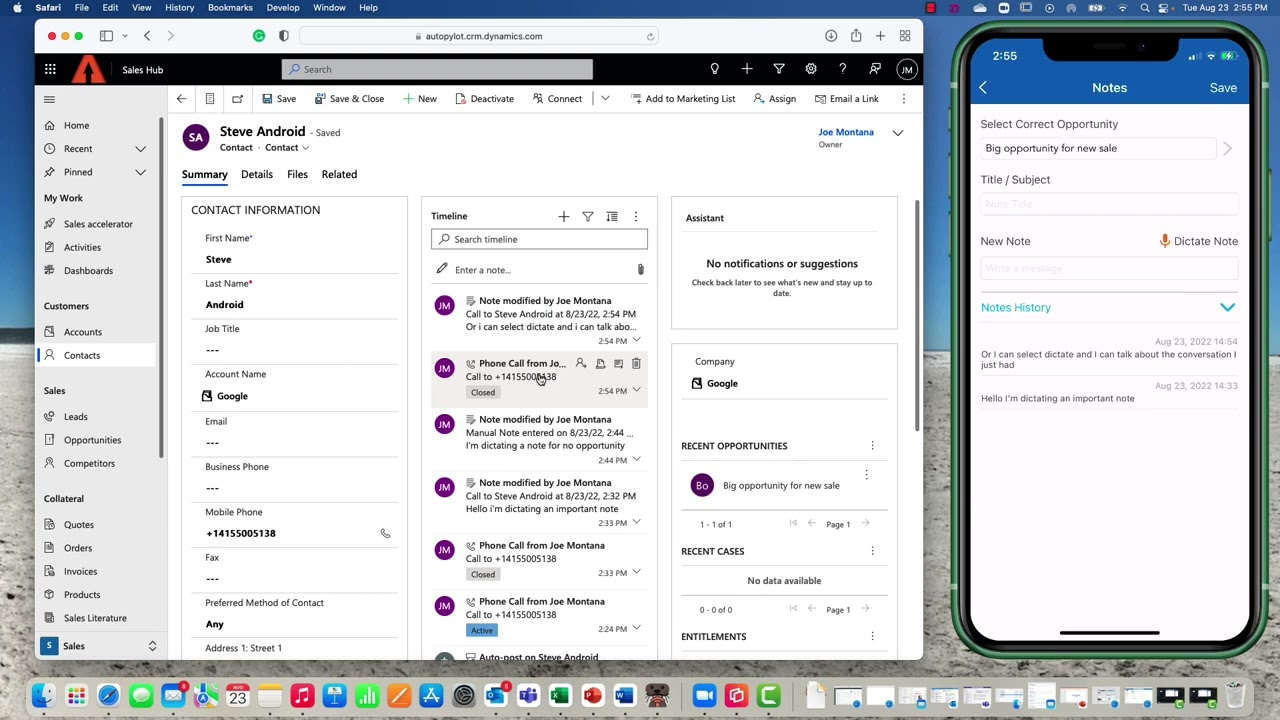1280x720 pixels.
Task: Expand the header chevron next to Owner
Action: pyautogui.click(x=897, y=133)
